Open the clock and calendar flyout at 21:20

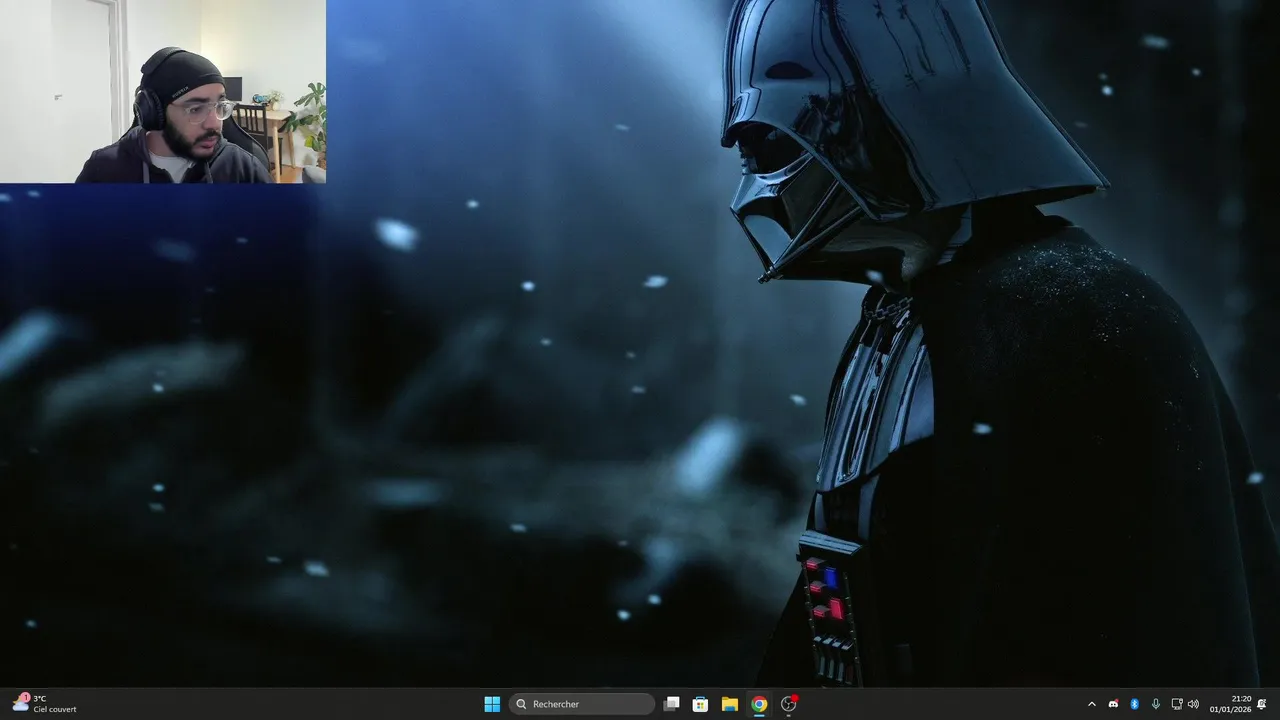click(1231, 704)
